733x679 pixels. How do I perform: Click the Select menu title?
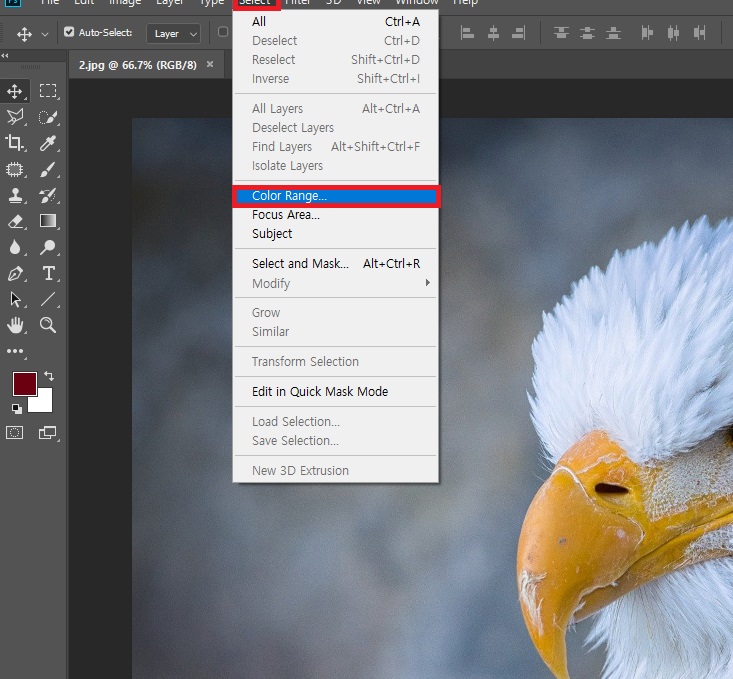click(x=256, y=2)
